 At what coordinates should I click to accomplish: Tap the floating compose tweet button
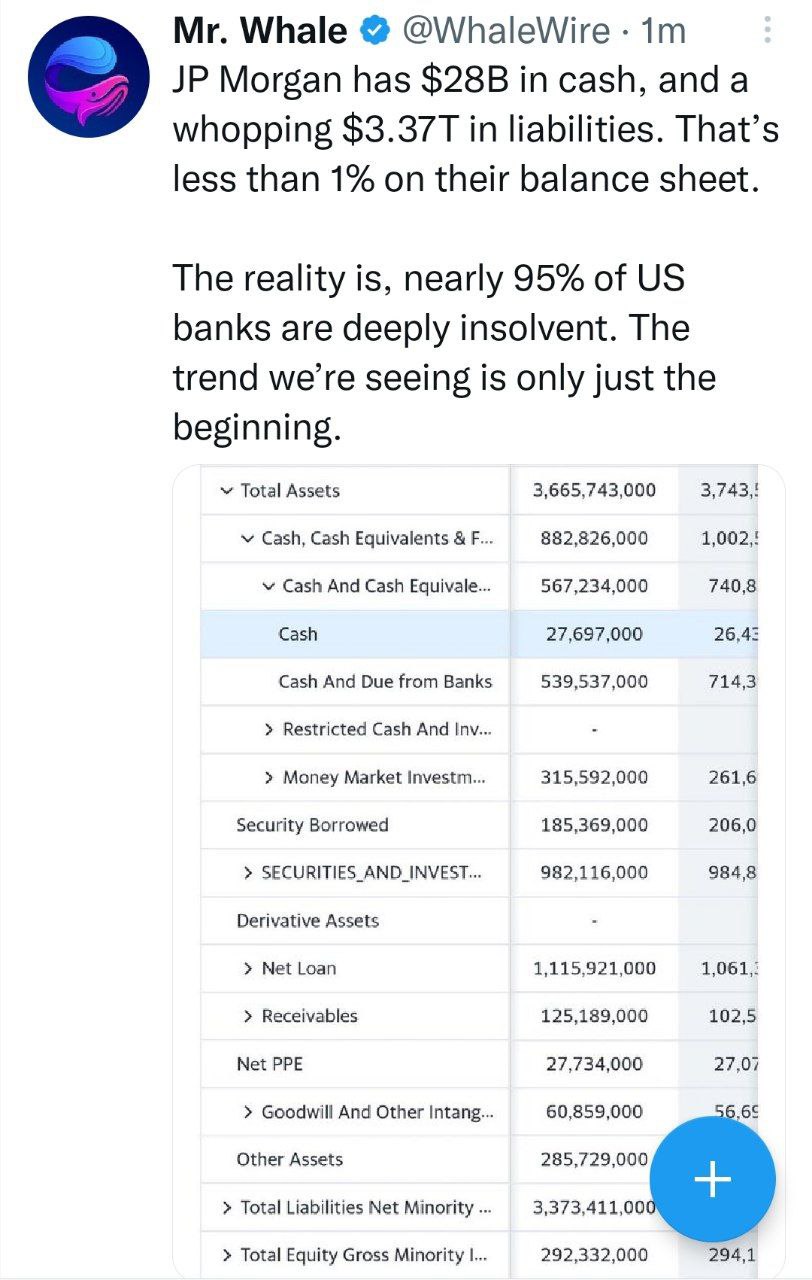pyautogui.click(x=712, y=1181)
